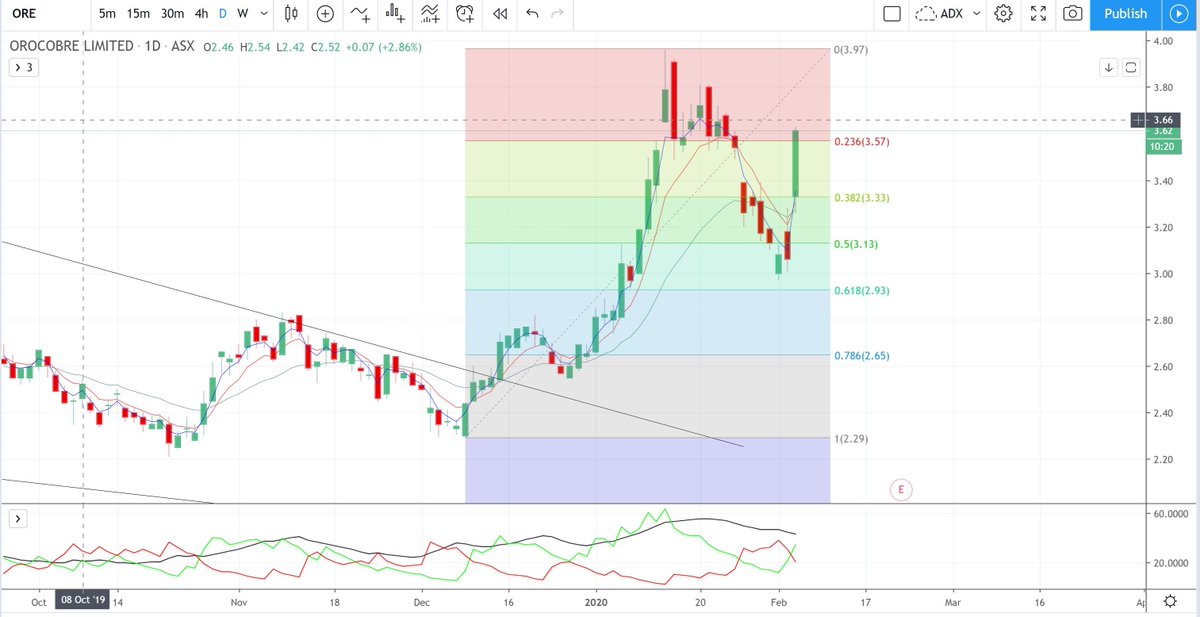Click the 3.62 current price tag
Viewport: 1200px width, 617px height.
1164,131
